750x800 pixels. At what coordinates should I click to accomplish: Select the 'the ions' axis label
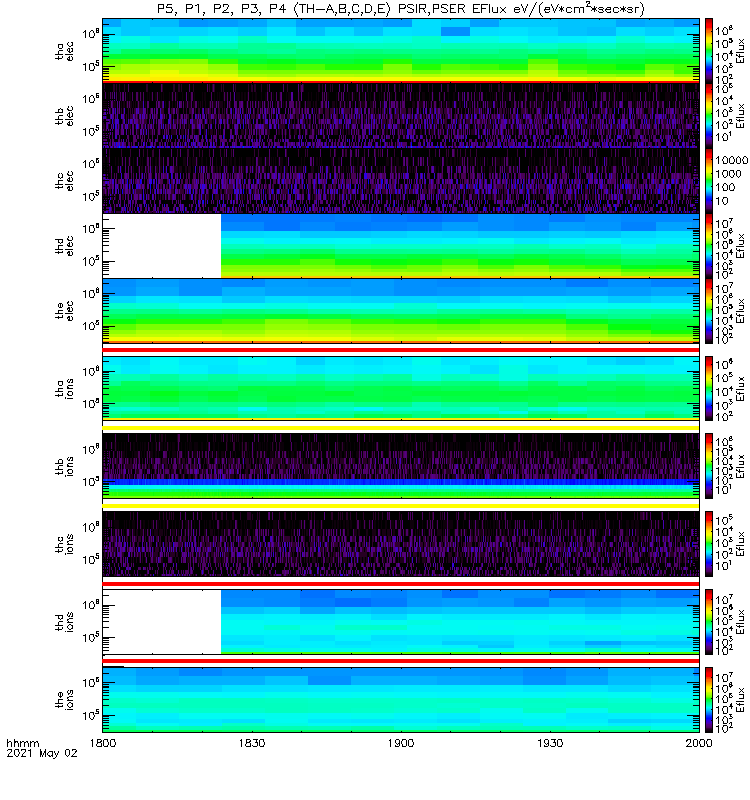tap(64, 699)
